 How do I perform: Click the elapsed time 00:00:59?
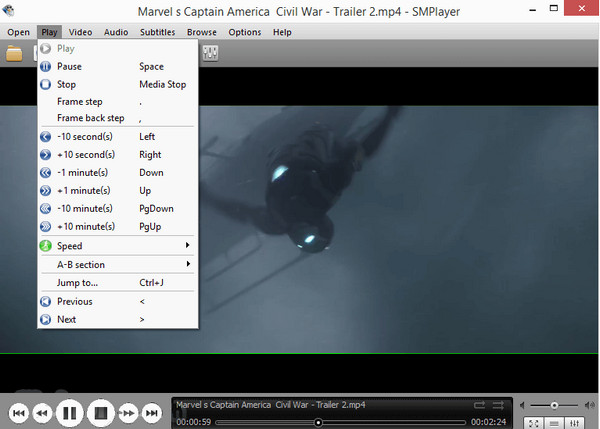[x=194, y=422]
